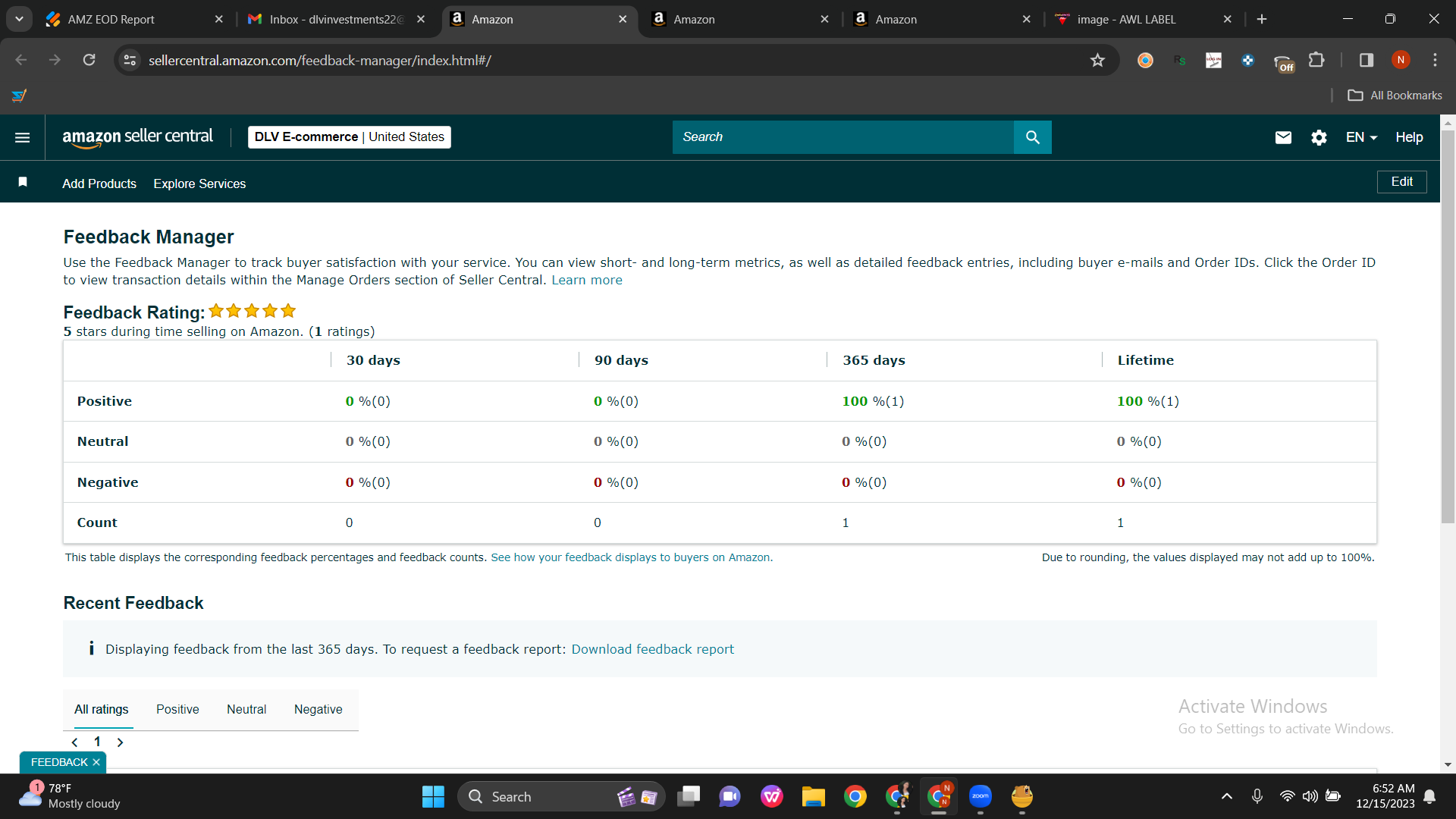Click the Negative row label
1456x819 pixels.
tap(108, 482)
